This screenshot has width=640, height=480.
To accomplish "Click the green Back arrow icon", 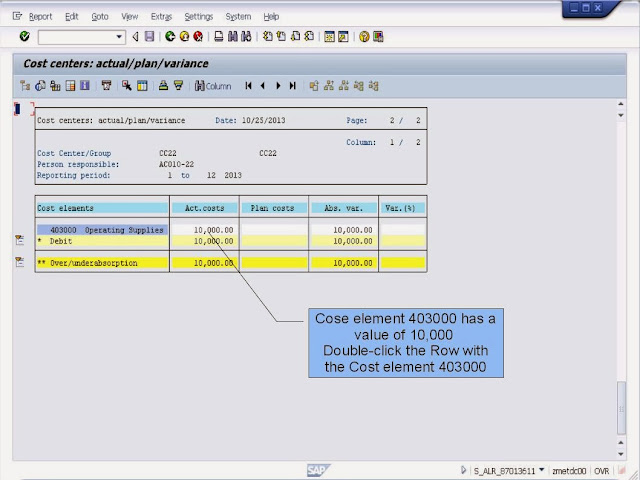I will 170,37.
